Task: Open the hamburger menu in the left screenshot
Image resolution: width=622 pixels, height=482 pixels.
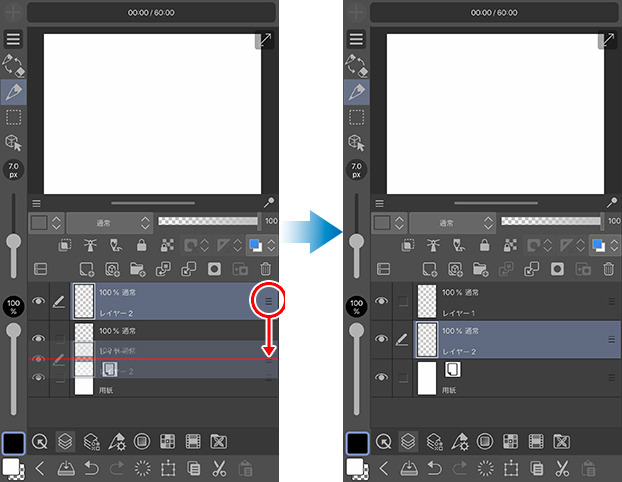Action: point(13,39)
